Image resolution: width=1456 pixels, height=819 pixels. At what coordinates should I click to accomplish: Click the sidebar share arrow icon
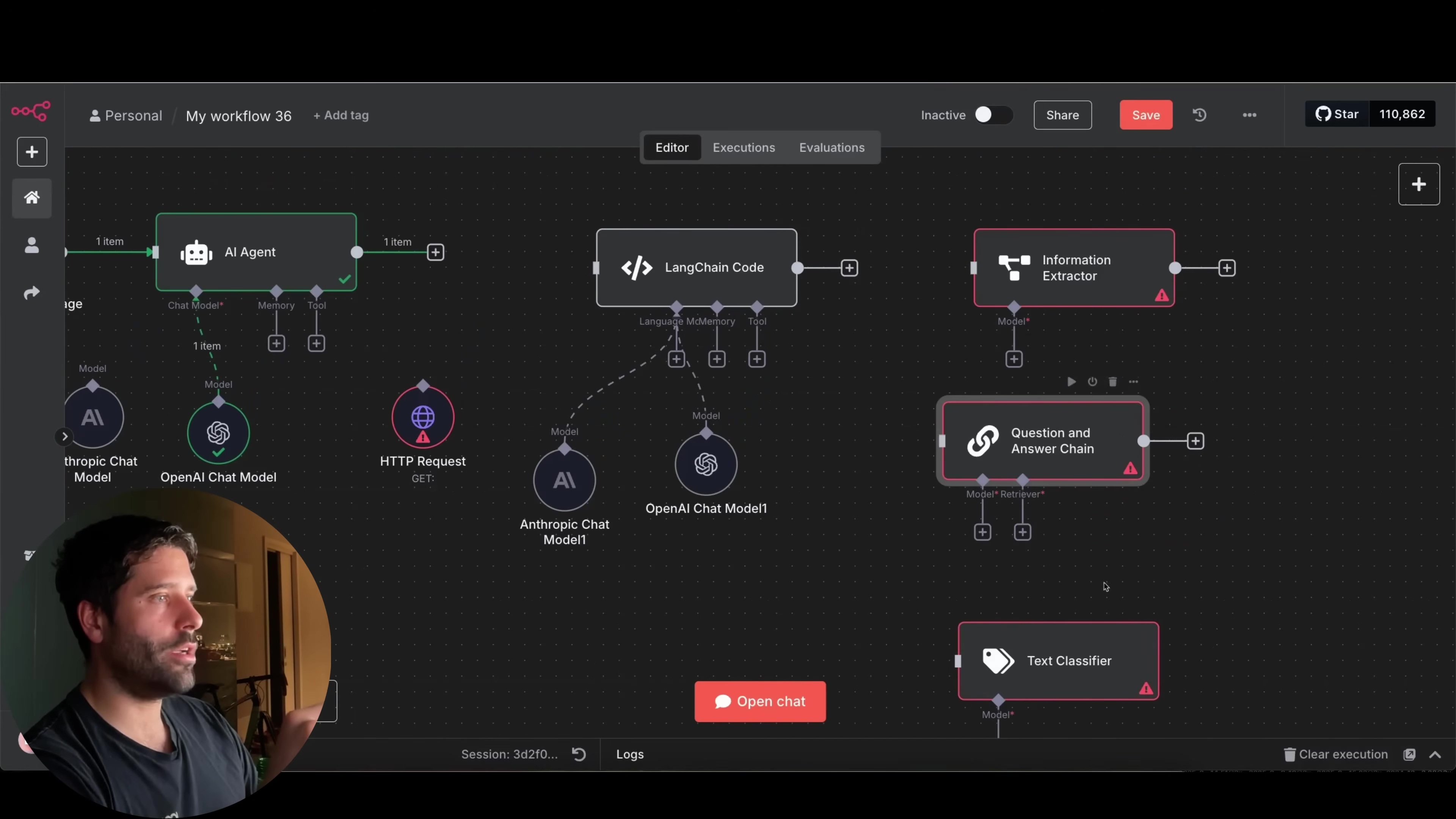click(31, 293)
